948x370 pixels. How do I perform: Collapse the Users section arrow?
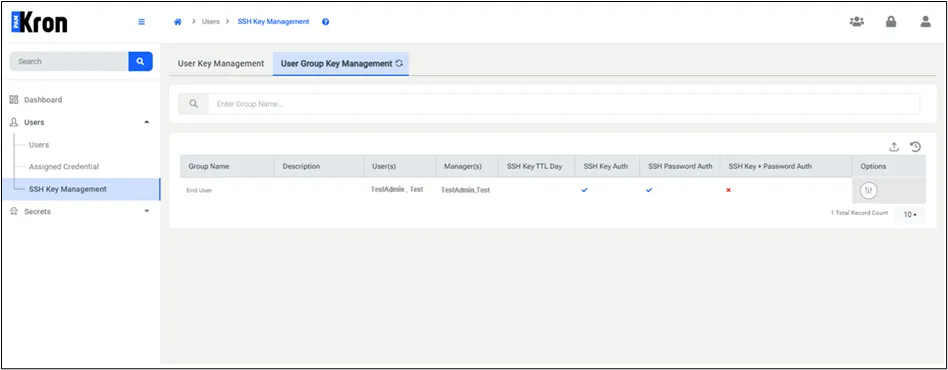146,122
